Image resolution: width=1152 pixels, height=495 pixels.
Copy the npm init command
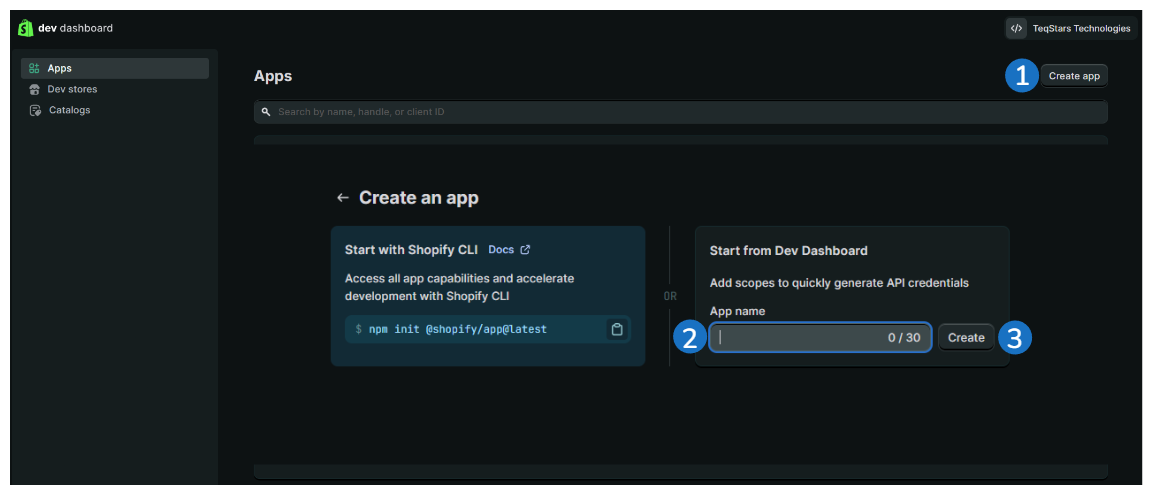pyautogui.click(x=617, y=329)
